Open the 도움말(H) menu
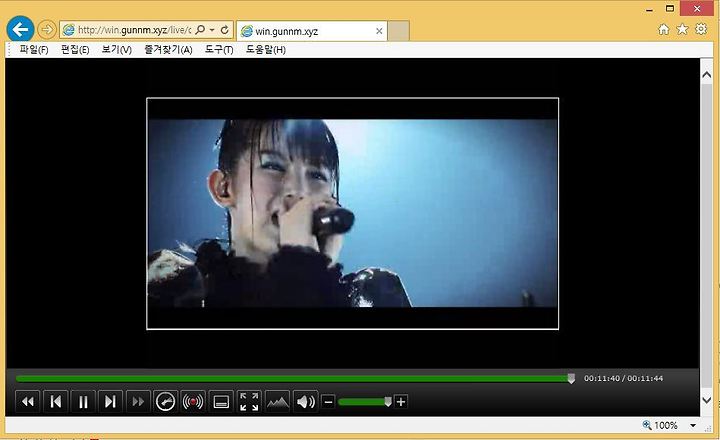Viewport: 720px width, 440px height. tap(266, 50)
